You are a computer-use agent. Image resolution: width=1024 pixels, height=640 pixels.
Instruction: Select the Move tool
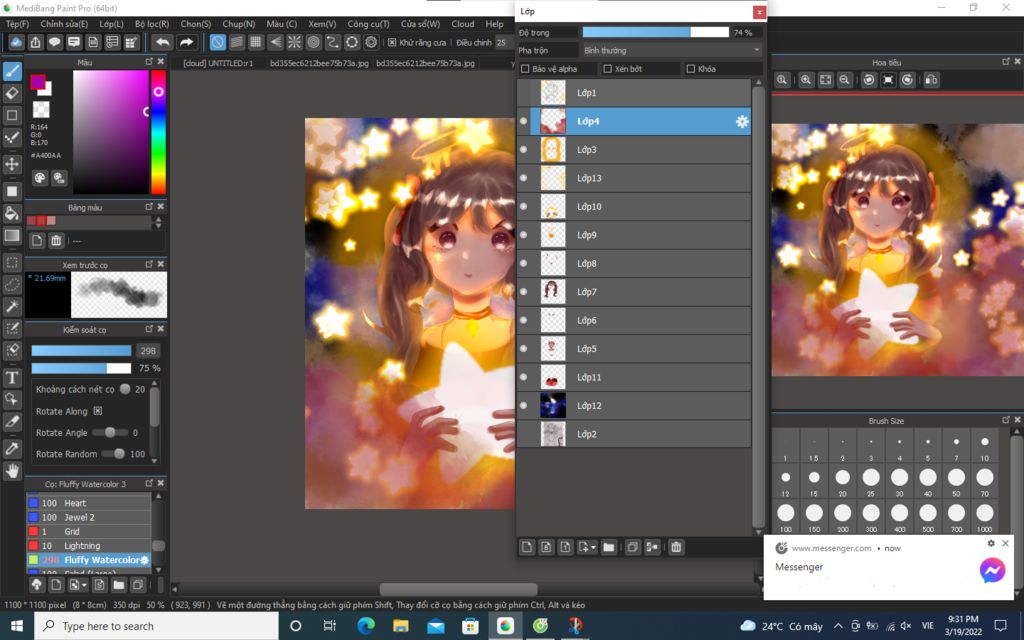(x=12, y=164)
